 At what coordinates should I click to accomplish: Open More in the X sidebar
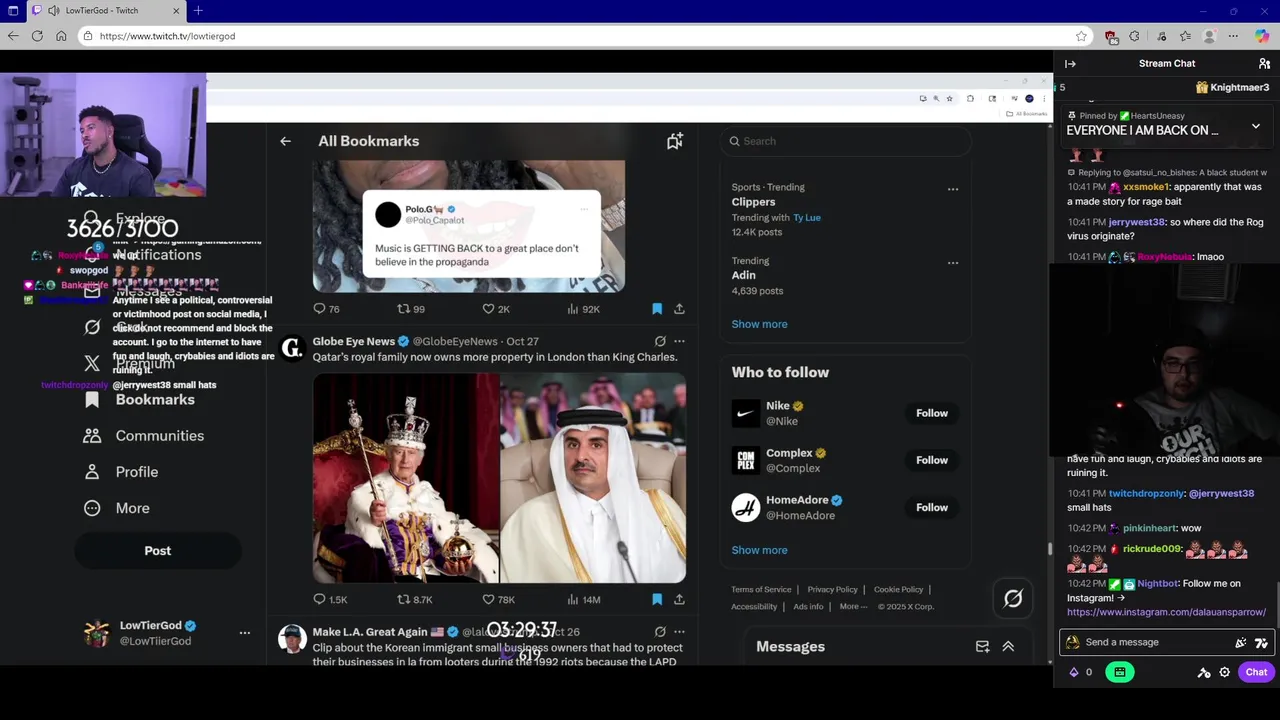(118, 508)
